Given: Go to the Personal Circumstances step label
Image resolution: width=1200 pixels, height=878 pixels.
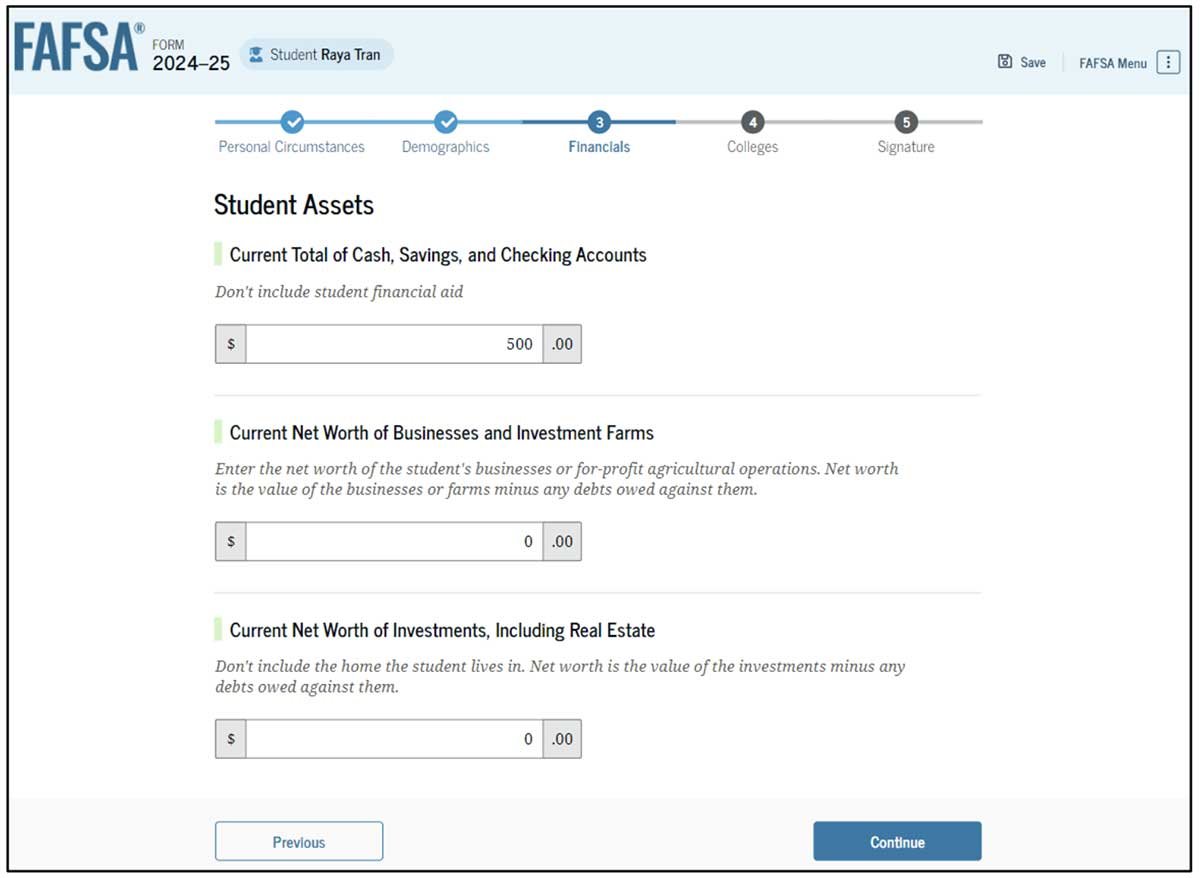Looking at the screenshot, I should click(292, 147).
